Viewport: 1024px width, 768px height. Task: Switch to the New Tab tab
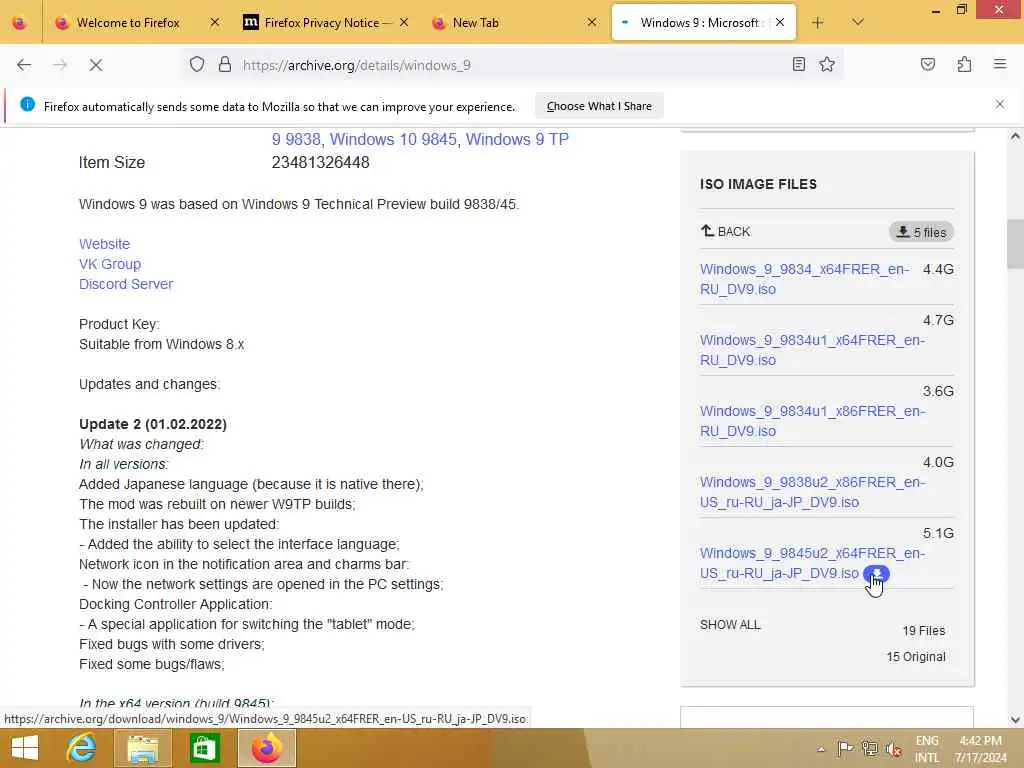[475, 23]
